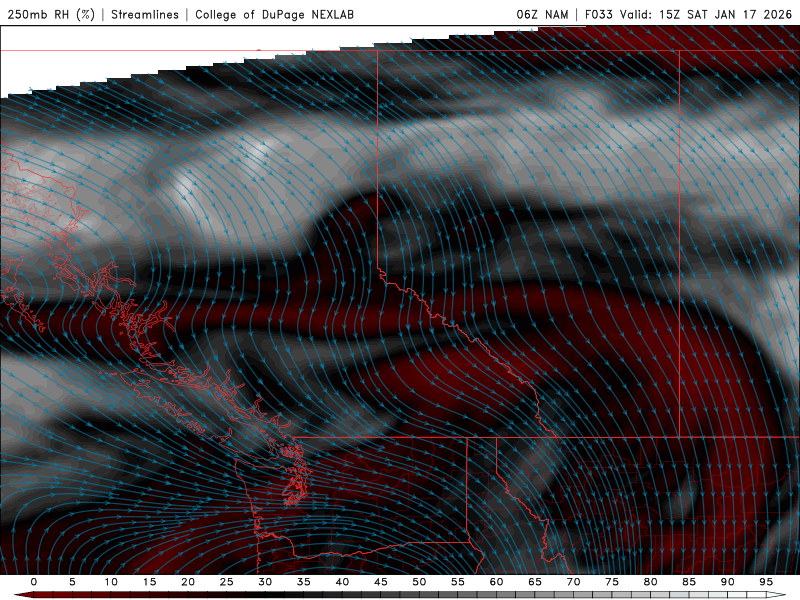800x600 pixels.
Task: Select the 15 value on the color scale
Action: click(x=149, y=582)
